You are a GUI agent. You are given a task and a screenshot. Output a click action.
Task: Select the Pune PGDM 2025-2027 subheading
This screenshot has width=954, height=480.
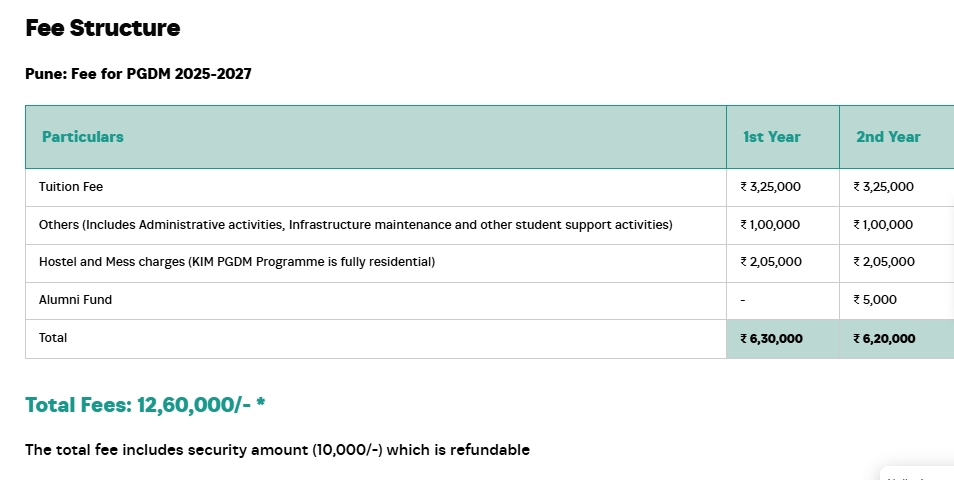138,74
